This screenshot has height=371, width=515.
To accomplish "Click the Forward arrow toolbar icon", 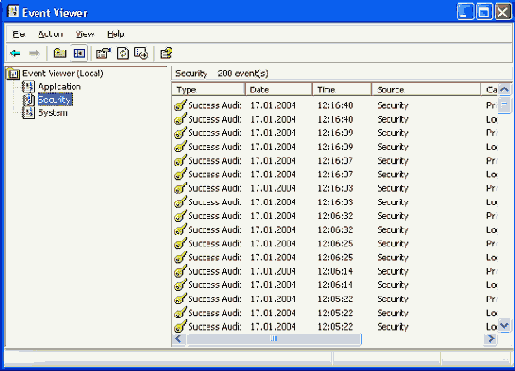I will [x=34, y=53].
